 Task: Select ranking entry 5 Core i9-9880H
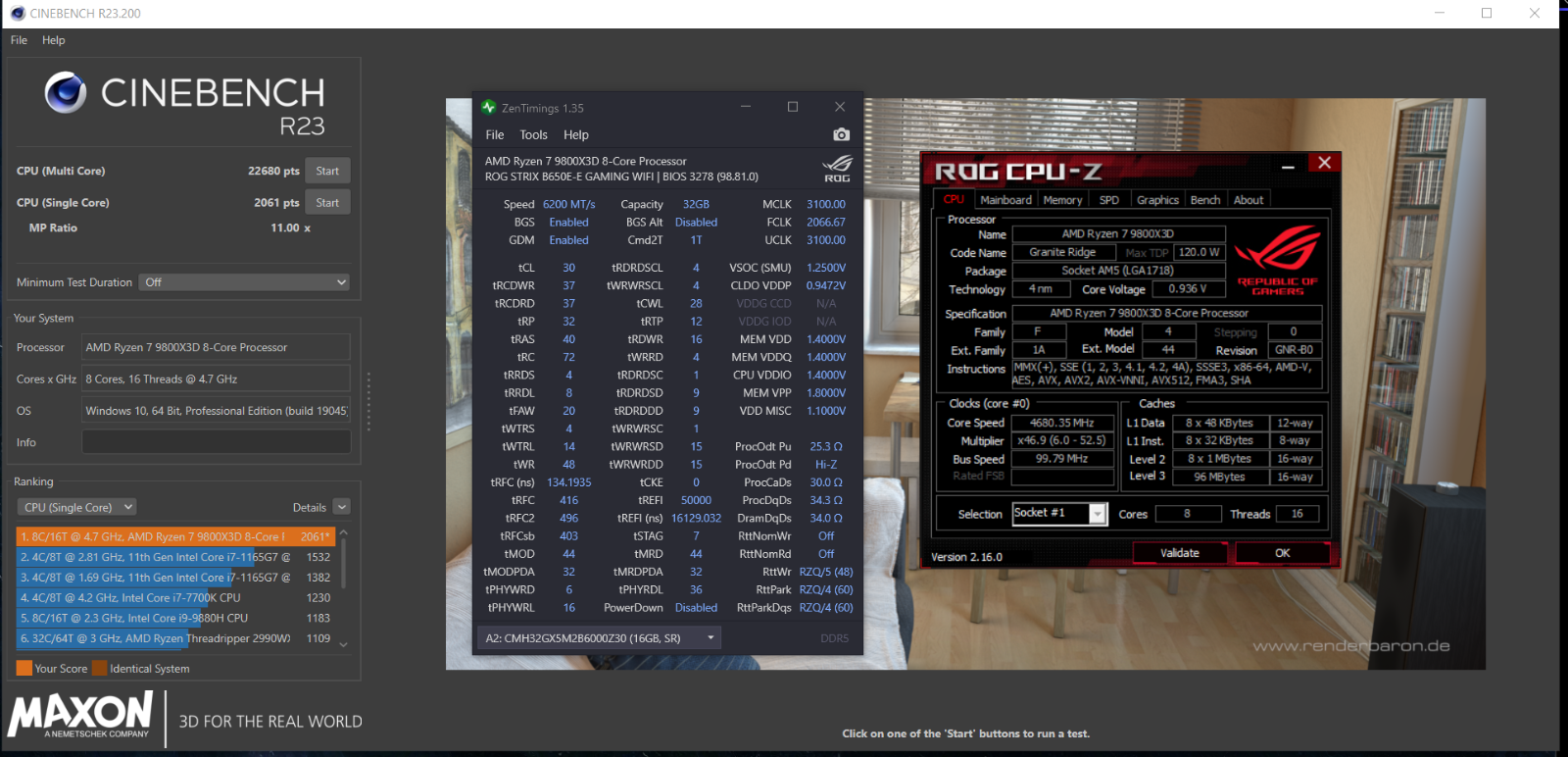tap(176, 618)
